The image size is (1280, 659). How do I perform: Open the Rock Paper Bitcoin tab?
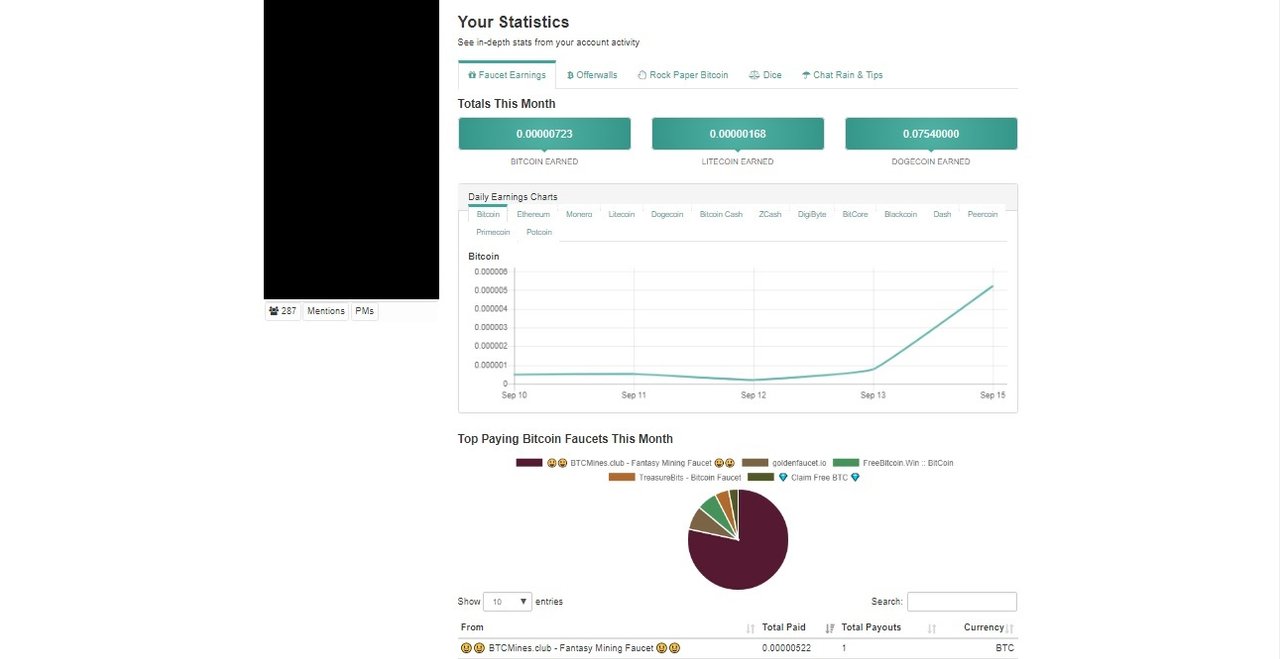pos(683,75)
